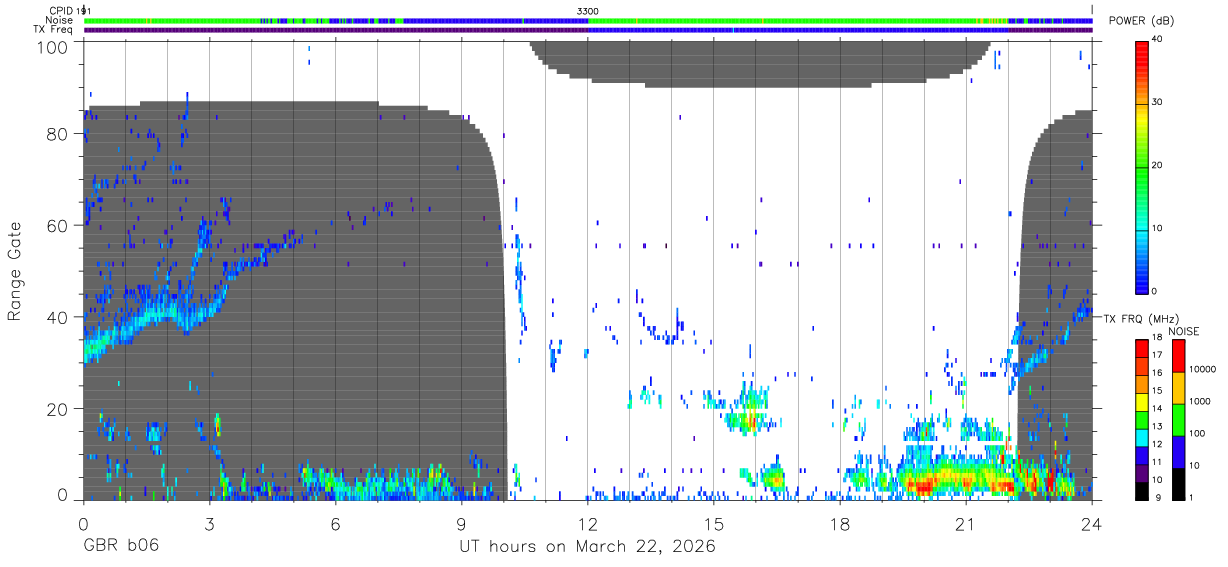
Task: Click the 16 label on TX FRQ scale
Action: point(1157,375)
